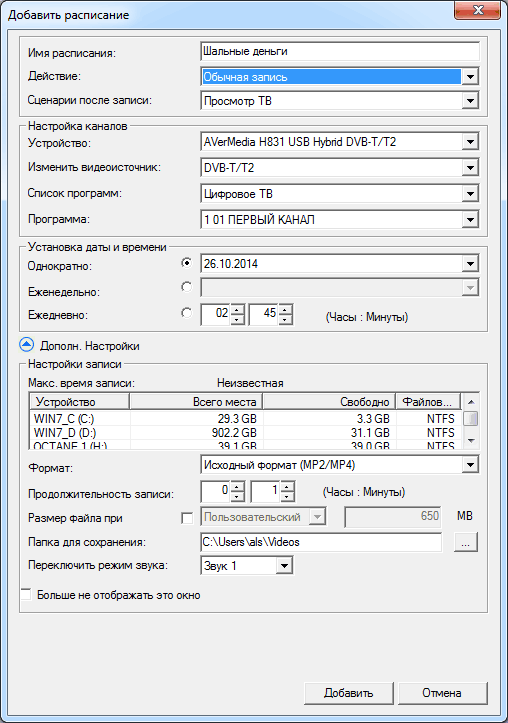The image size is (508, 723).
Task: Click the Добавить button
Action: point(349,693)
